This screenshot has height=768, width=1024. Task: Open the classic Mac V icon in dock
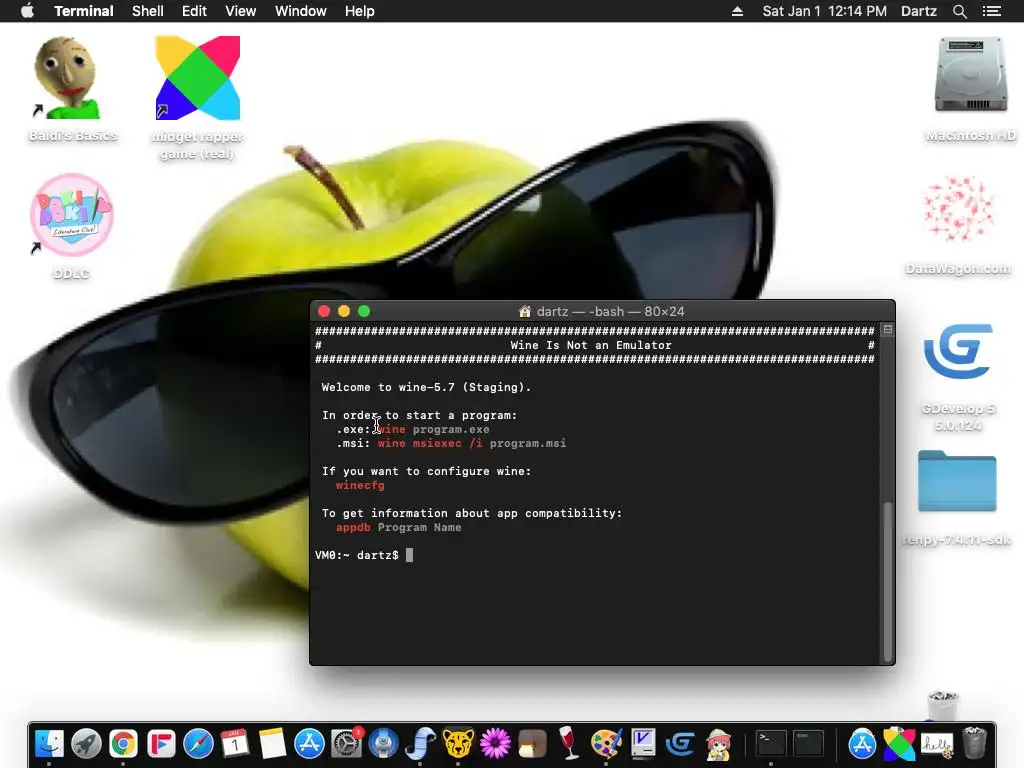click(x=643, y=743)
